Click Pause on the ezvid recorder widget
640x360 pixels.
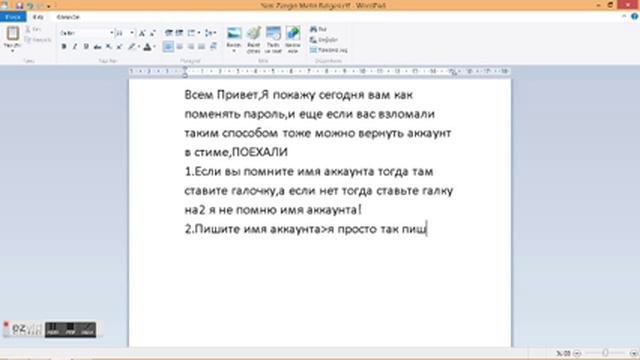53,329
